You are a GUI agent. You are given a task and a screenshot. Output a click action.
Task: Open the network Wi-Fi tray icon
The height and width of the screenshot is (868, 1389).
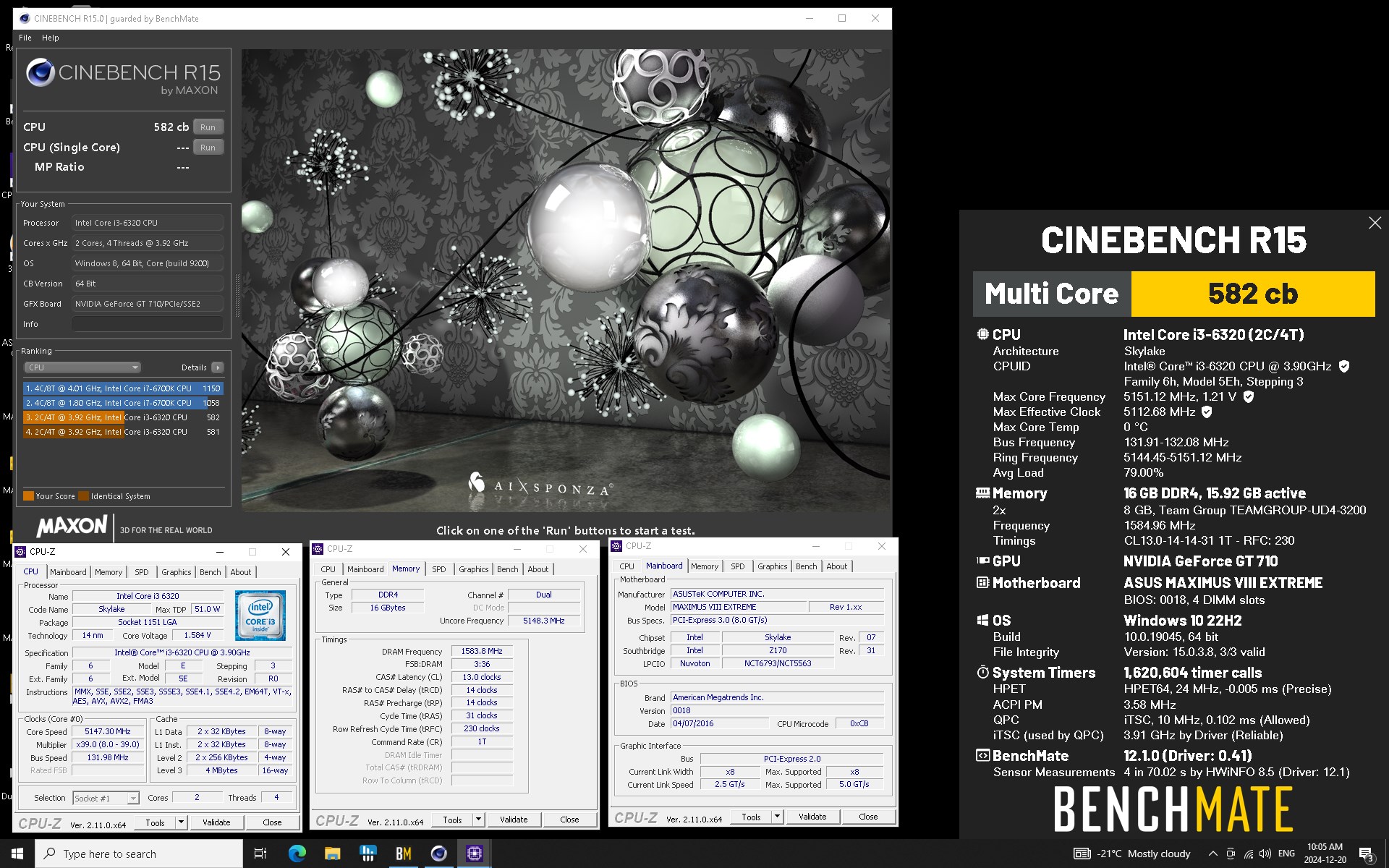point(1249,854)
